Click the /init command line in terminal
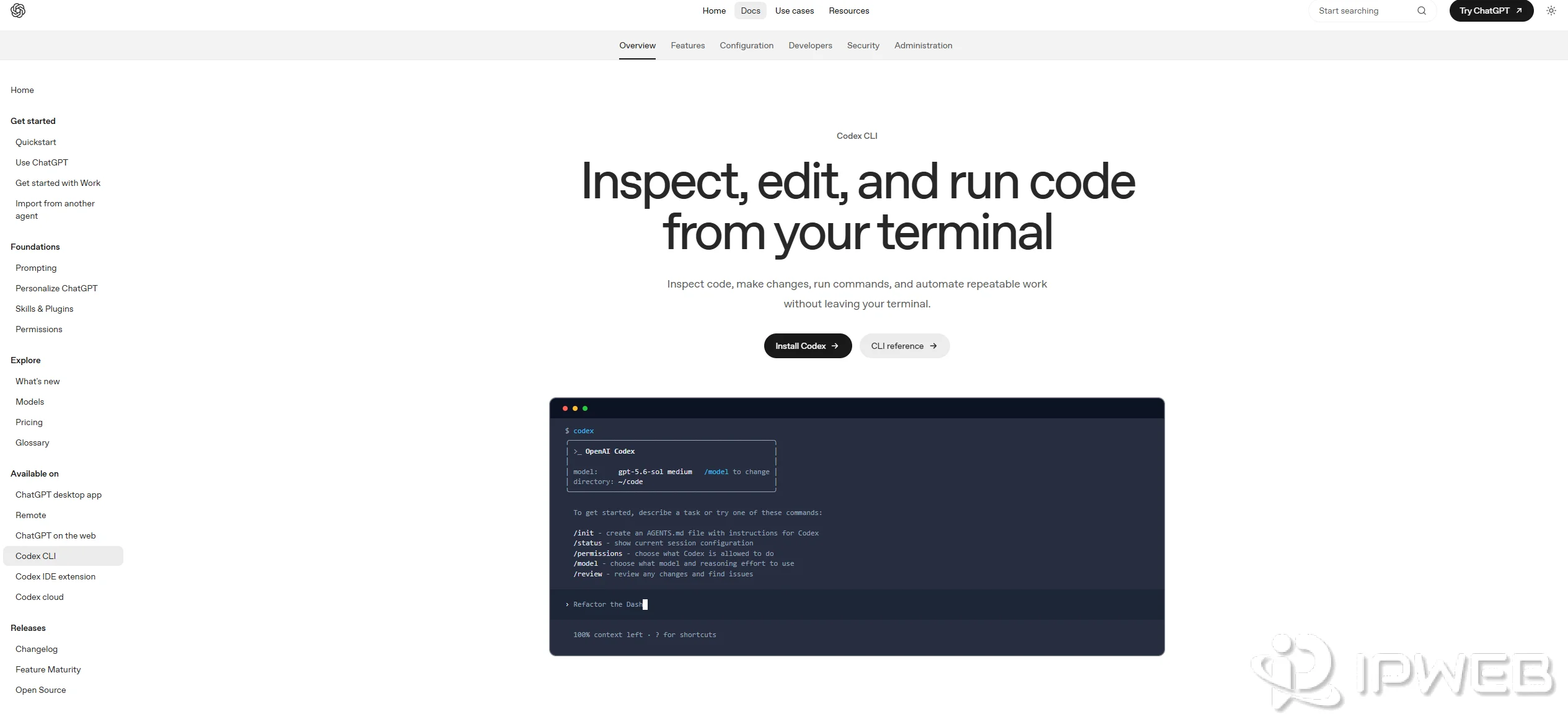 pyautogui.click(x=696, y=533)
